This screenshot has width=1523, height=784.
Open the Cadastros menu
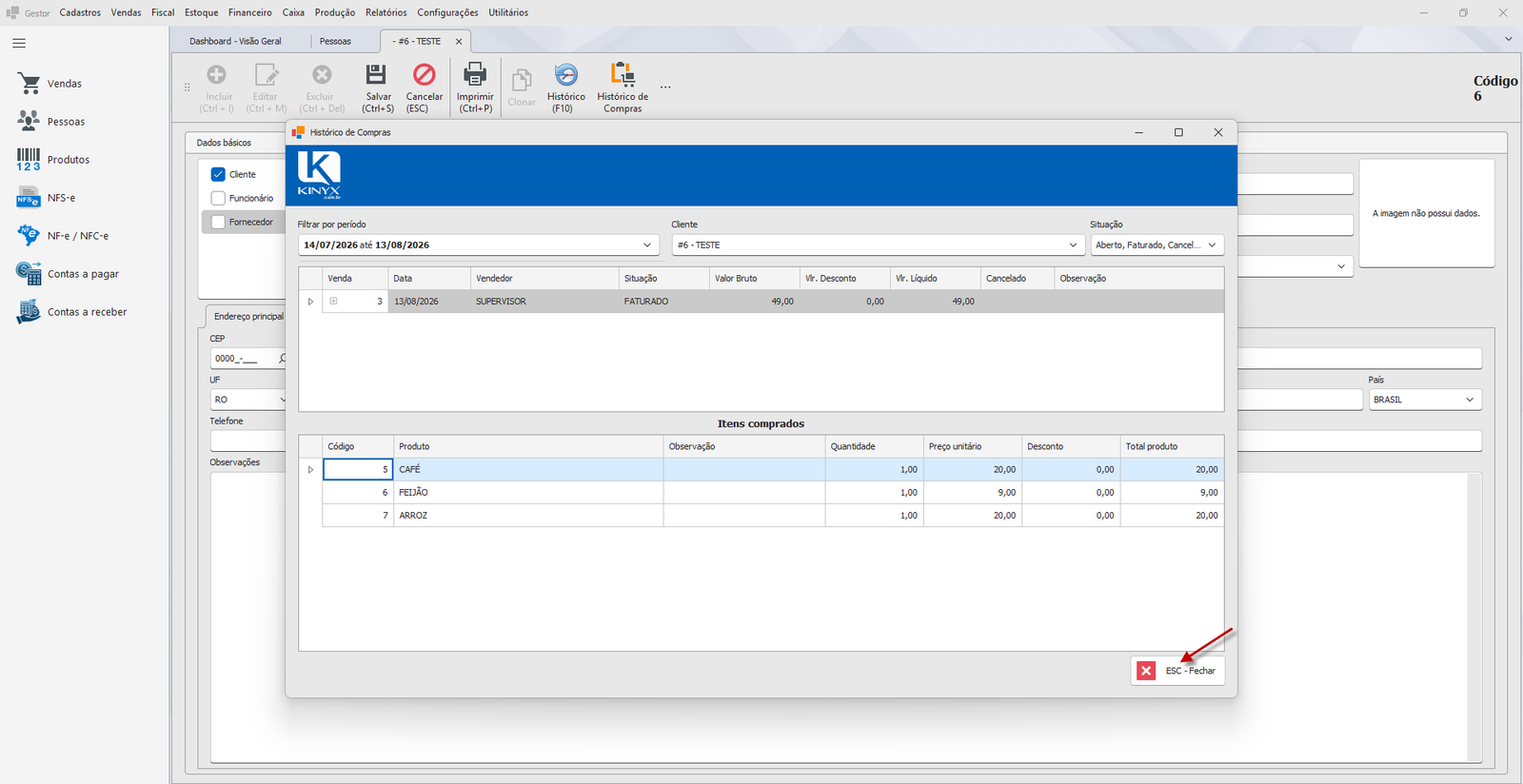coord(80,12)
